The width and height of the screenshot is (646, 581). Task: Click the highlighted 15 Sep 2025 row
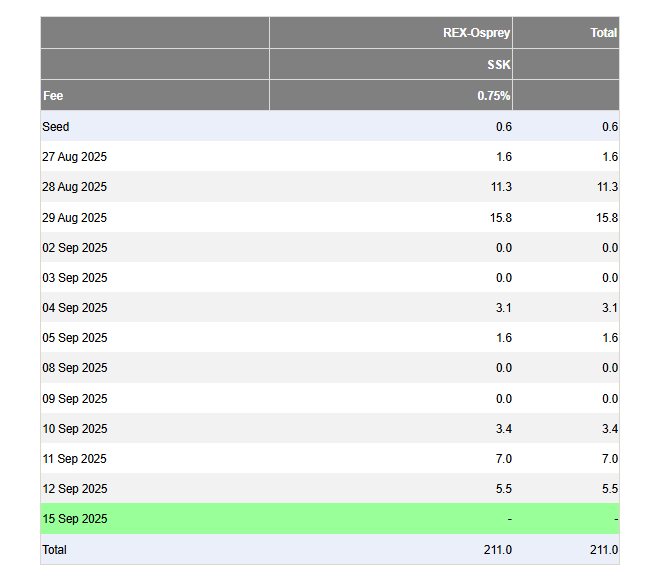[330, 518]
